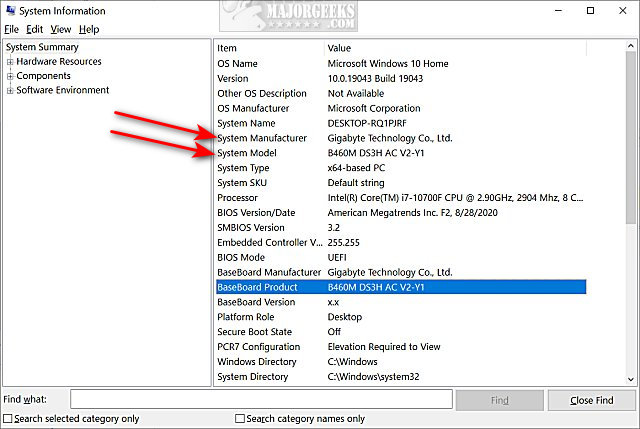Screen dimensions: 640x429
Task: Select the Windows Directory row
Action: [x=401, y=362]
